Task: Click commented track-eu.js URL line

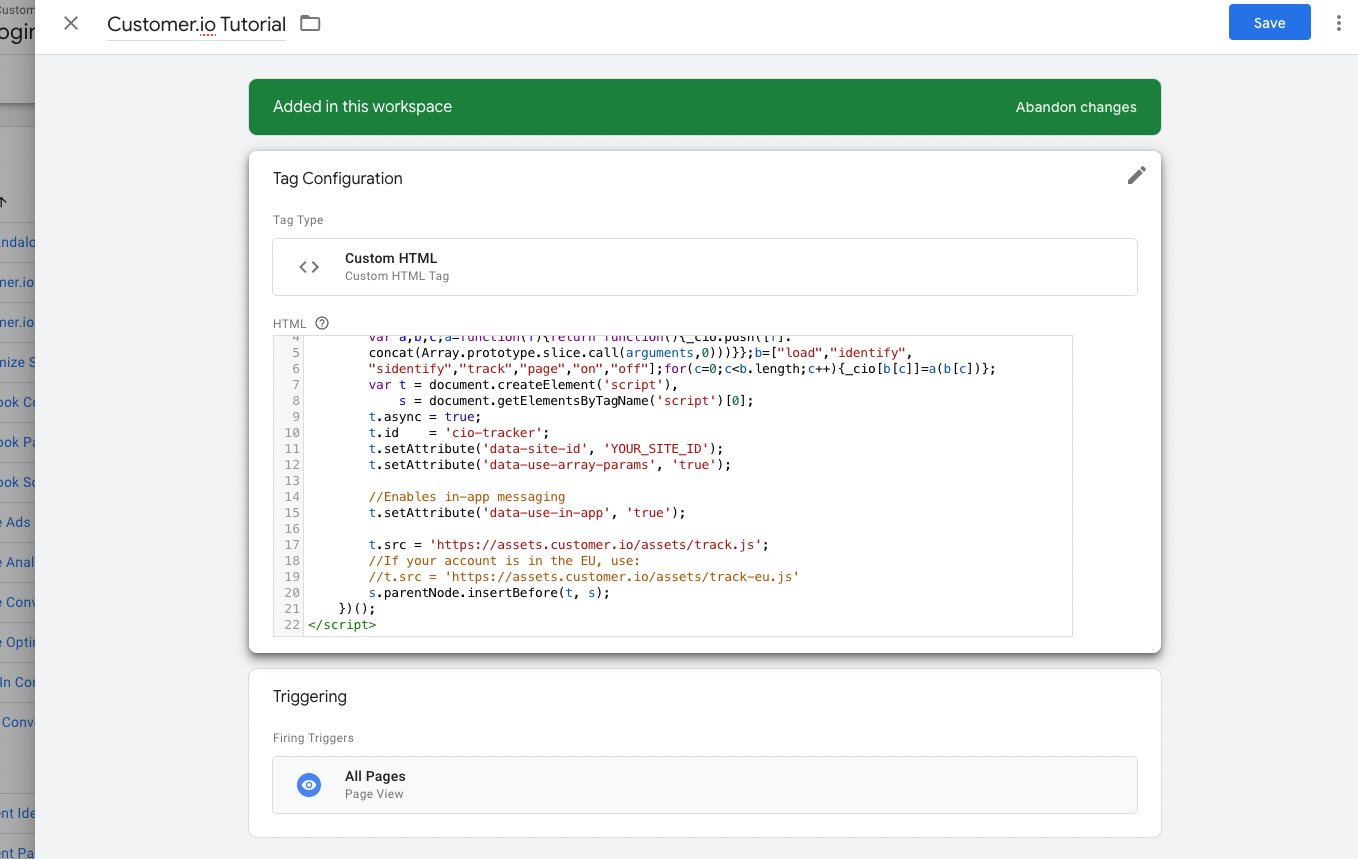Action: [584, 577]
